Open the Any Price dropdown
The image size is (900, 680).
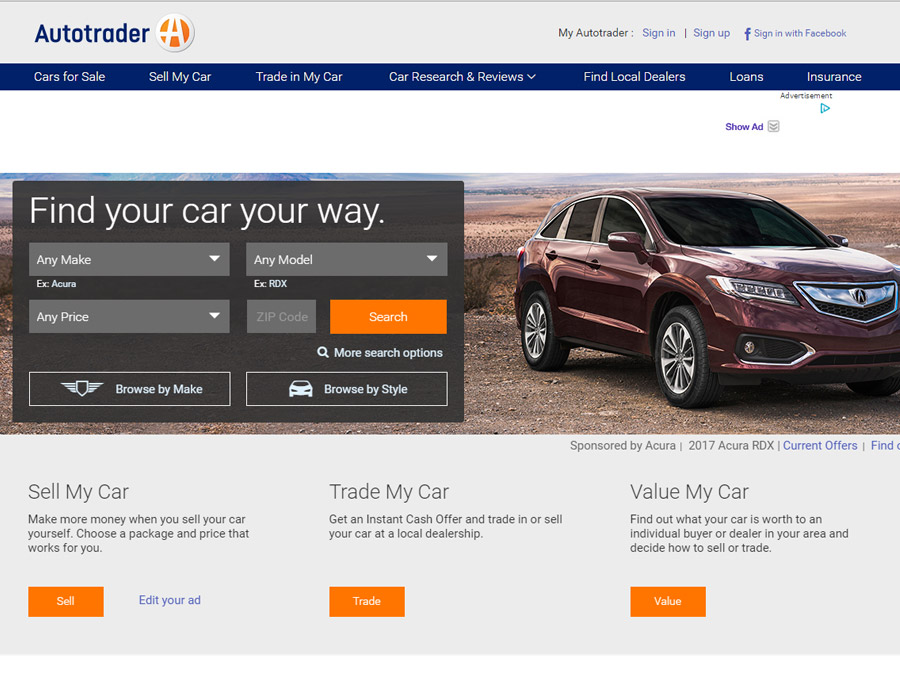coord(129,316)
